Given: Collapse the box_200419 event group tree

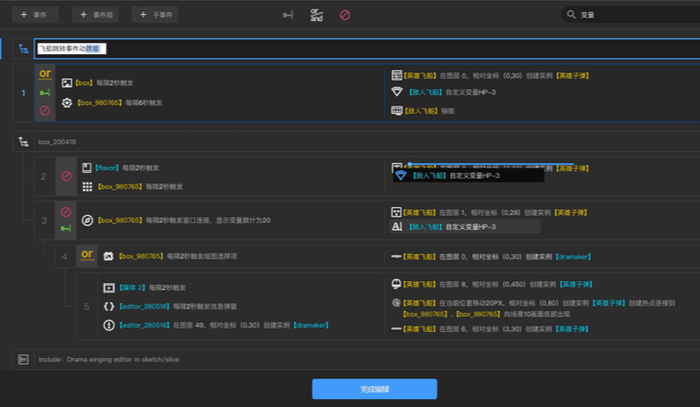Looking at the screenshot, I should coord(23,142).
